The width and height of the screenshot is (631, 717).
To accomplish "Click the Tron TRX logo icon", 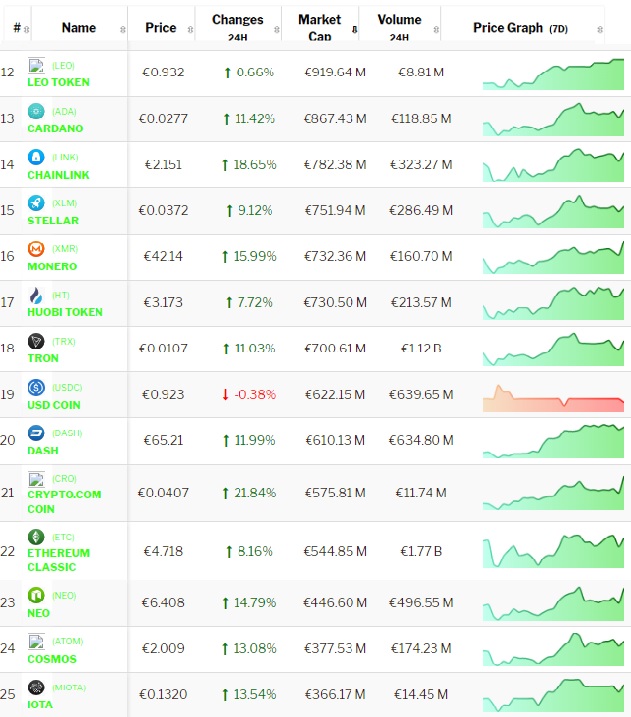I will (x=36, y=341).
